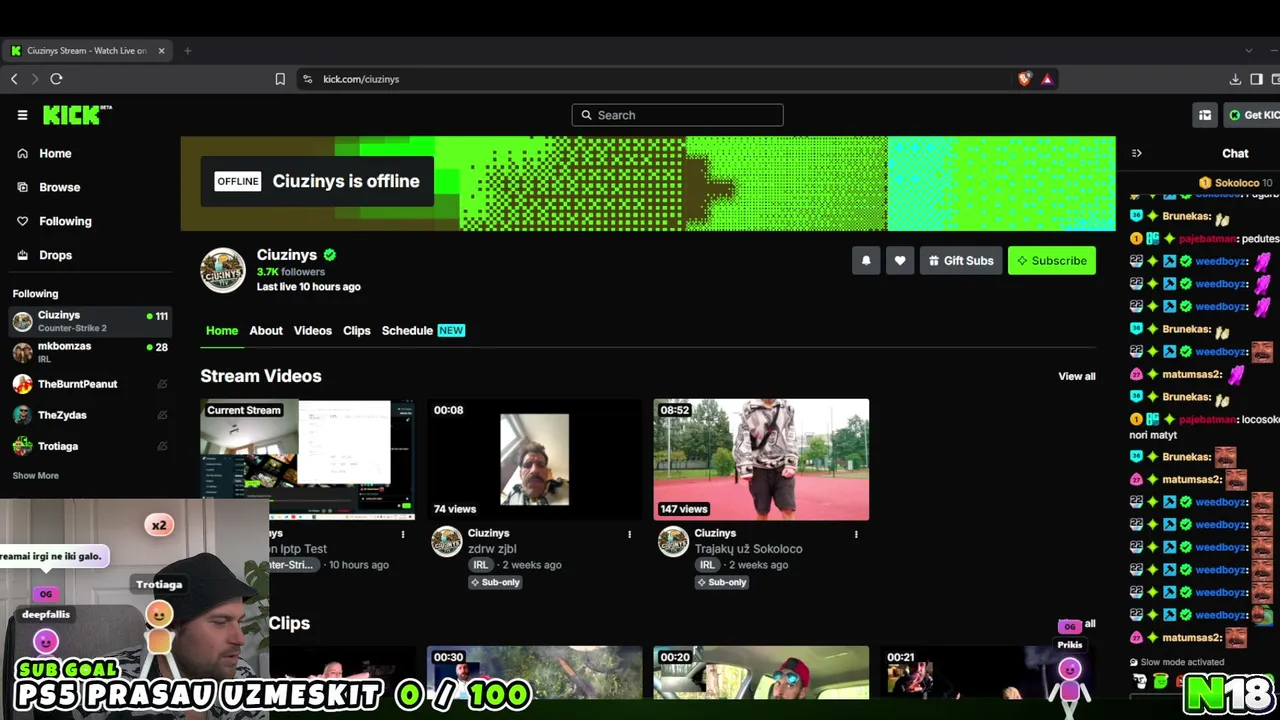Screen dimensions: 1280x720
Task: Open the About tab
Action: [266, 331]
